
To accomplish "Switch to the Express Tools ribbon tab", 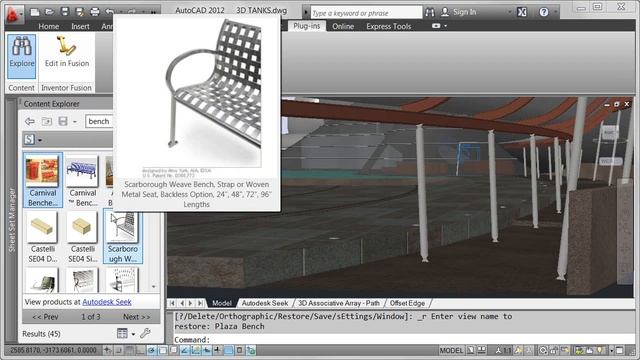I will pos(389,26).
